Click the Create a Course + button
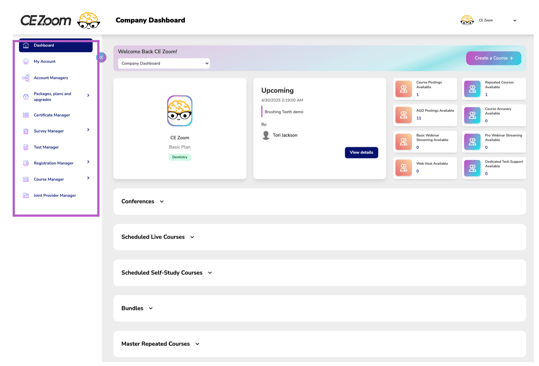 pyautogui.click(x=494, y=58)
